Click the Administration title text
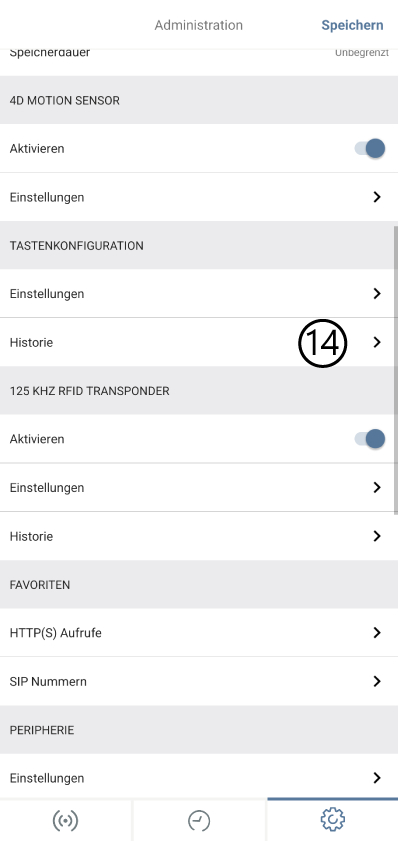 (x=198, y=25)
